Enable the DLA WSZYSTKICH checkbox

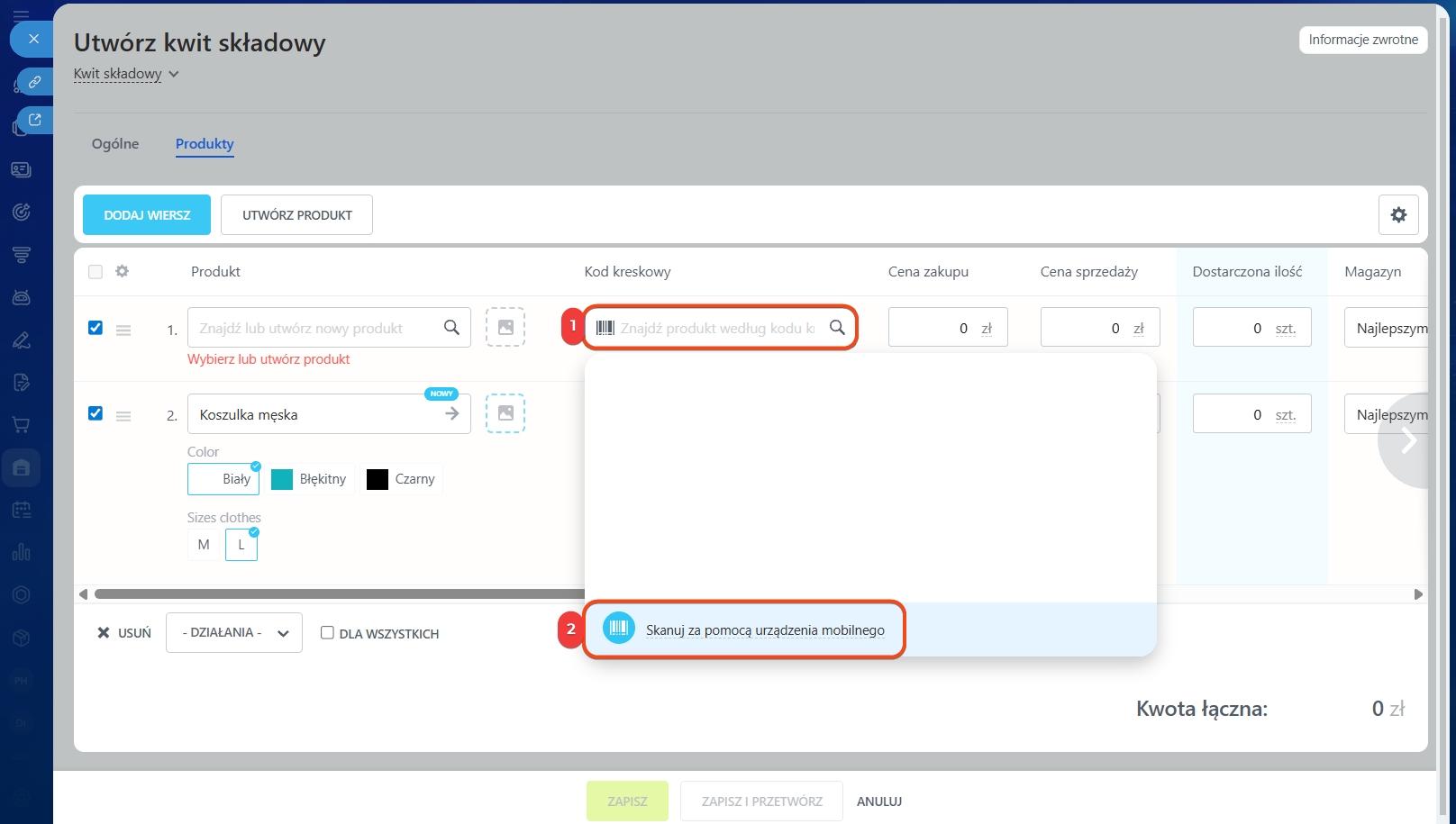(327, 633)
